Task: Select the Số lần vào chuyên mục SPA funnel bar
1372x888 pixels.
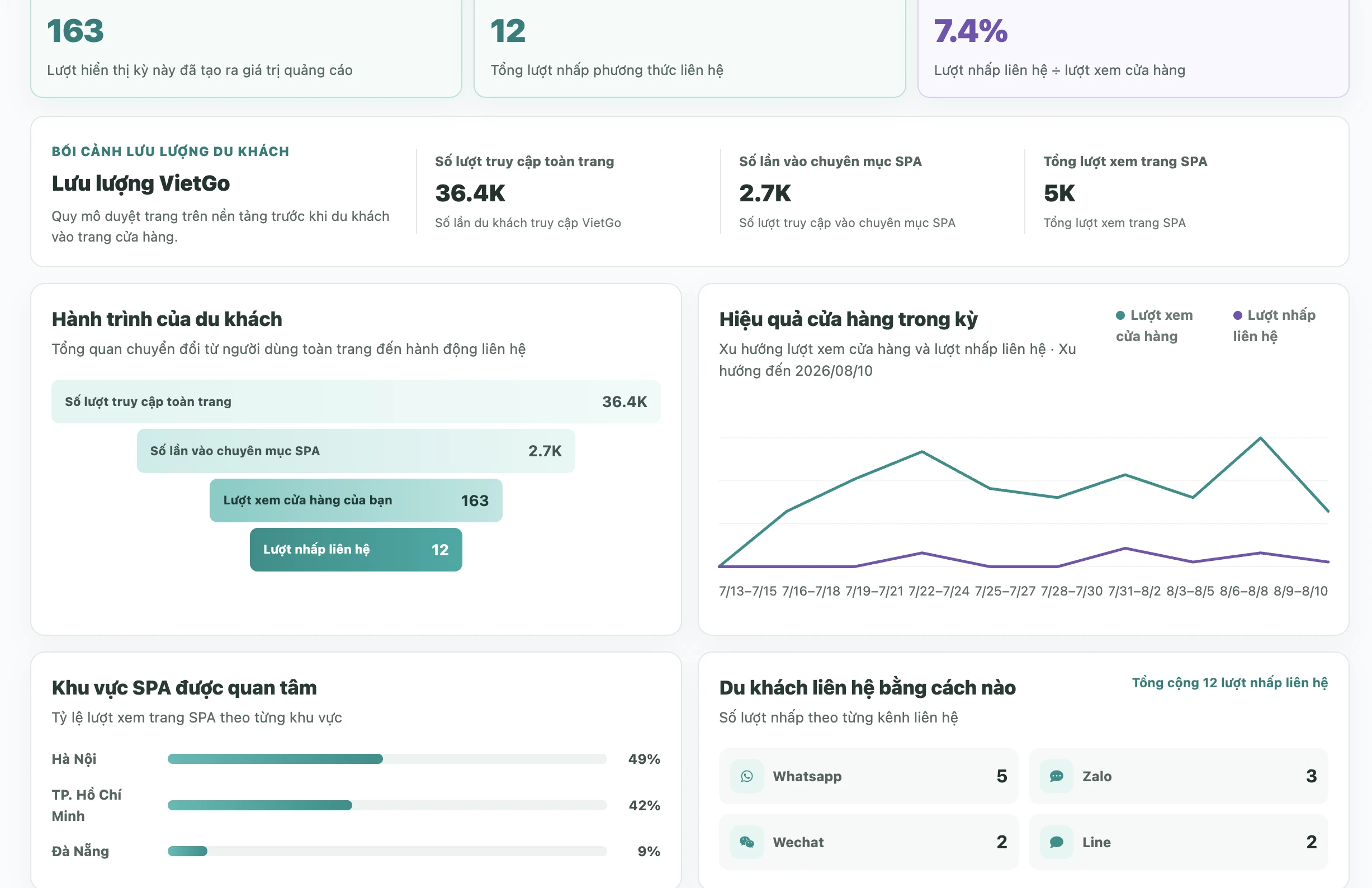Action: (356, 451)
